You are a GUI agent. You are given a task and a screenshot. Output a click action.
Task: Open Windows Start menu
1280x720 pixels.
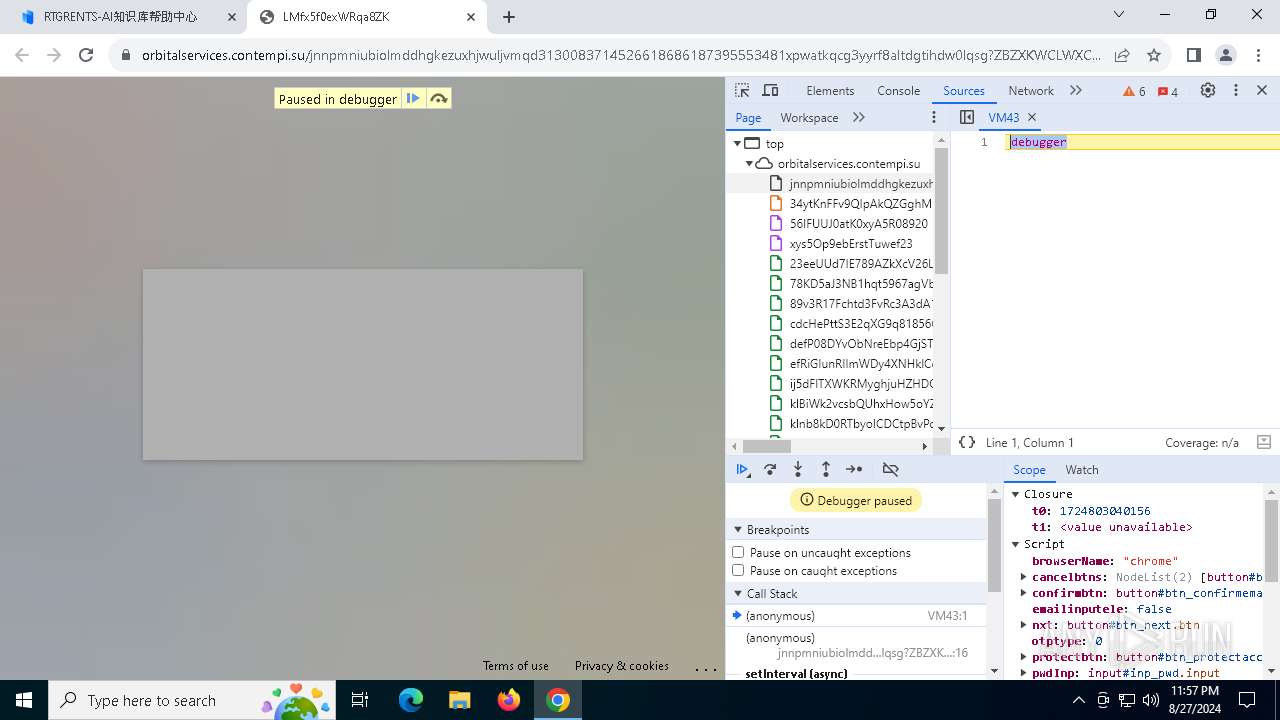point(24,700)
